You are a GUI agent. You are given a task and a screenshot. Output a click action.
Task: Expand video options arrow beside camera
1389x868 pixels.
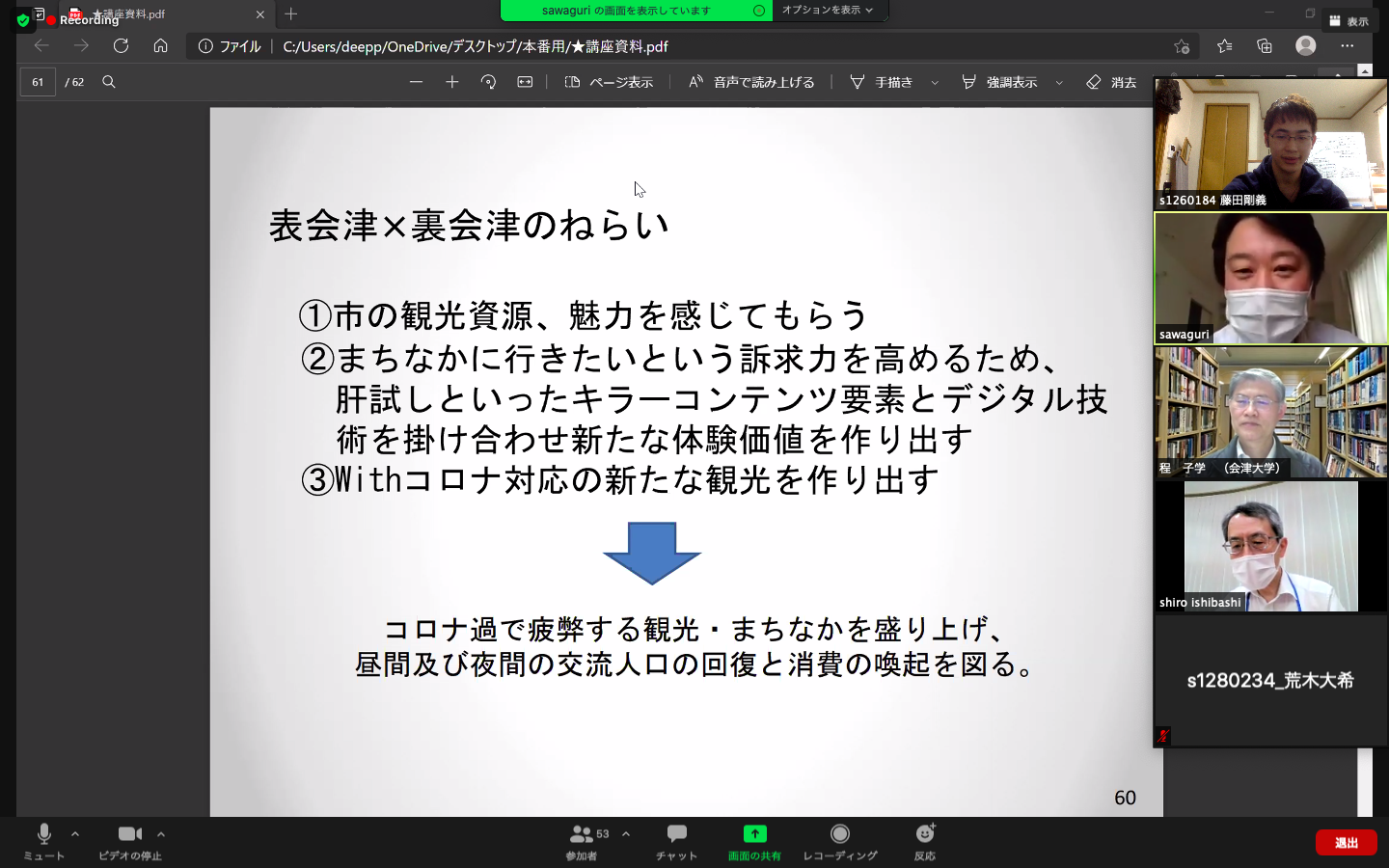161,834
